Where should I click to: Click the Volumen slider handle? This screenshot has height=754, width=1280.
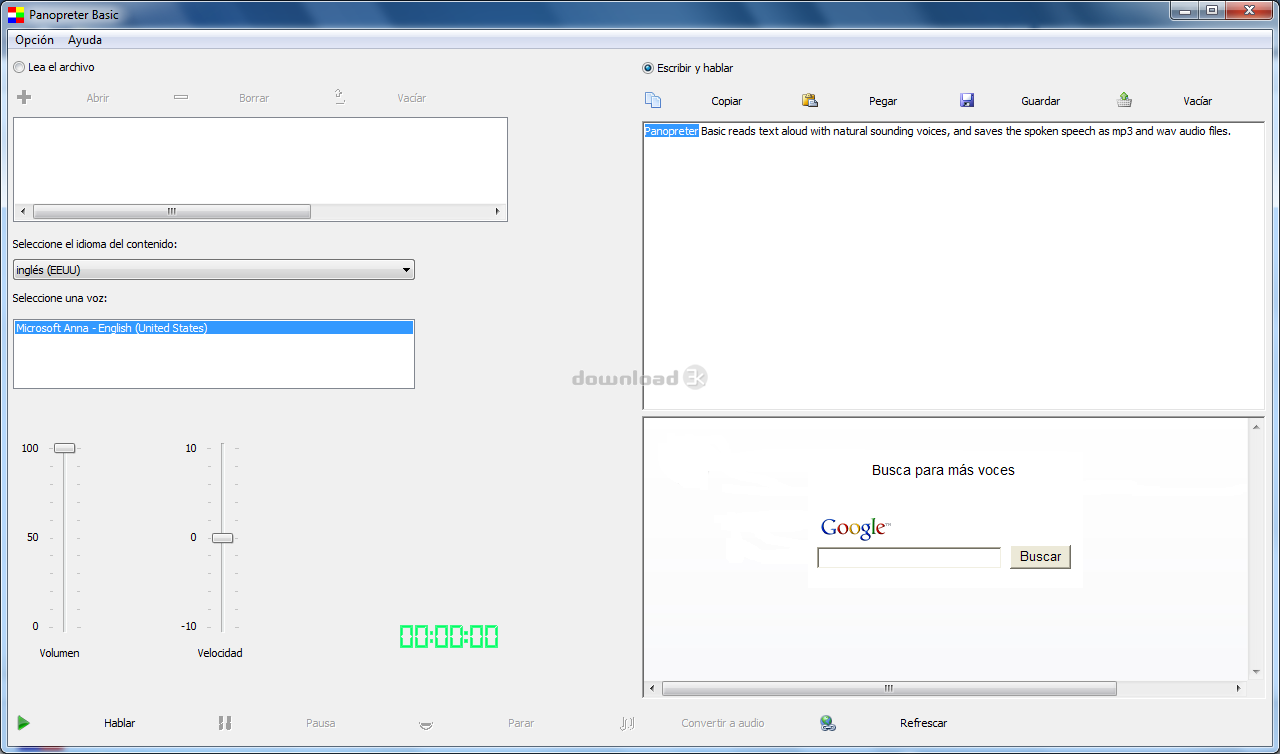(64, 448)
